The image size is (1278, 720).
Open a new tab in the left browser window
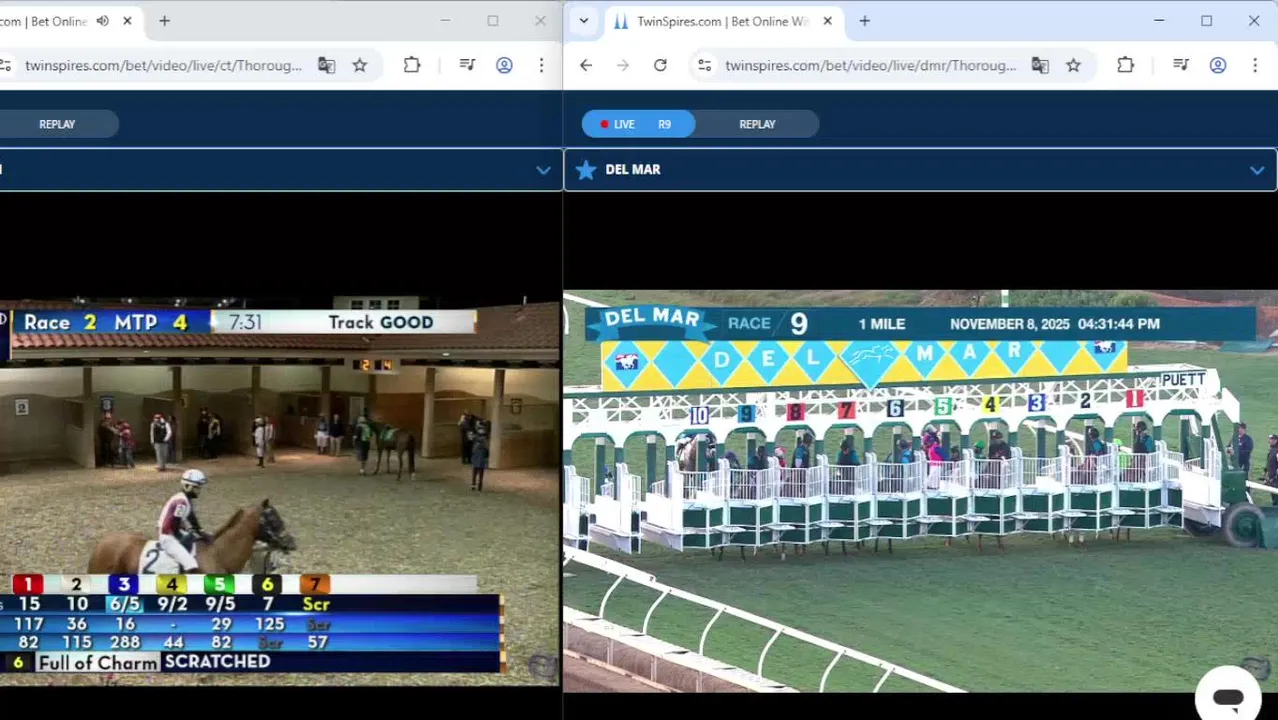tap(164, 21)
